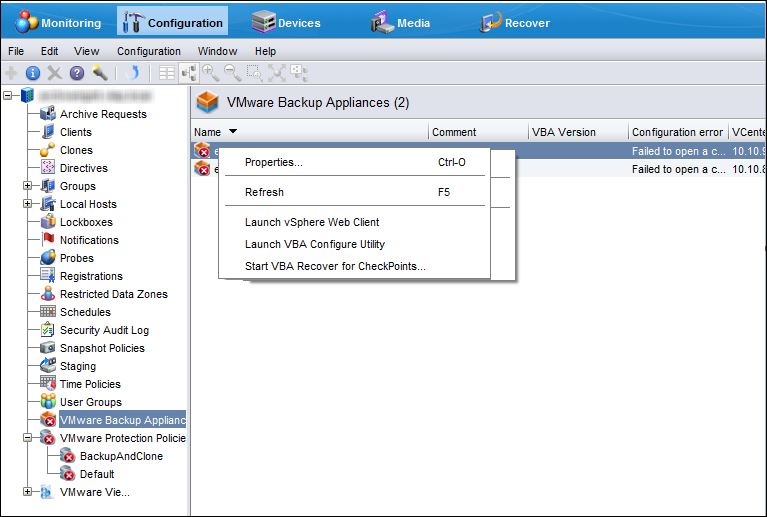Click the grey plus Create toolbar icon
This screenshot has height=517, width=767.
click(10, 73)
